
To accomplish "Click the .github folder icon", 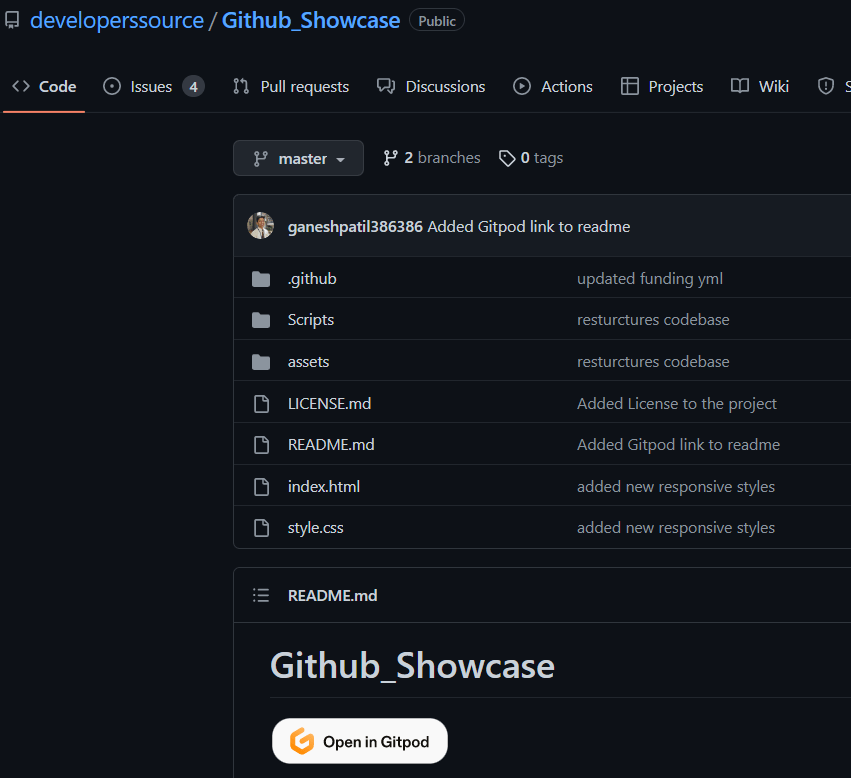I will [x=261, y=278].
